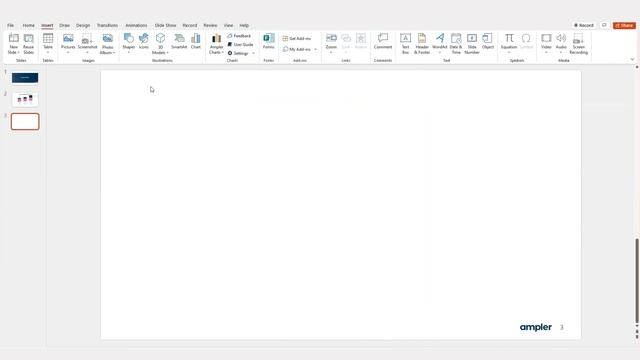Click Get Add-ins
Viewport: 640px width, 360px height.
[x=297, y=38]
